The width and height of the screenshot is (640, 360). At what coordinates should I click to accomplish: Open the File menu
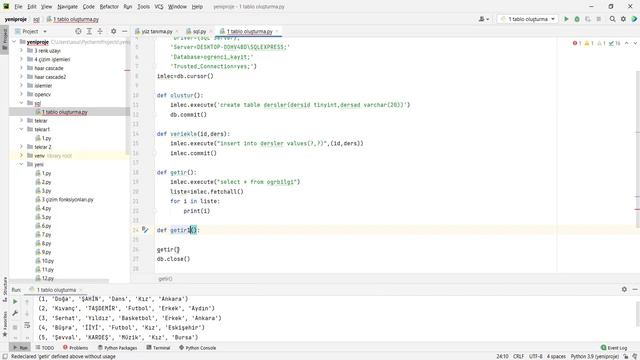[18, 7]
